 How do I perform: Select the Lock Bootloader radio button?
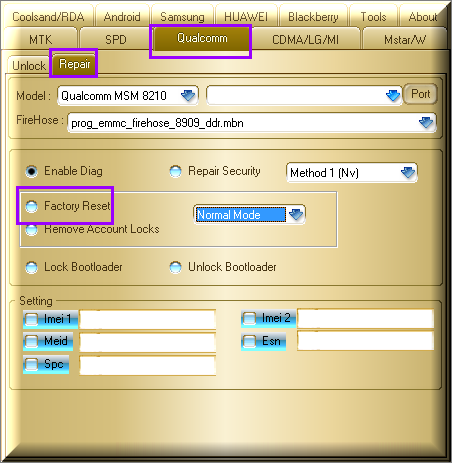(32, 267)
